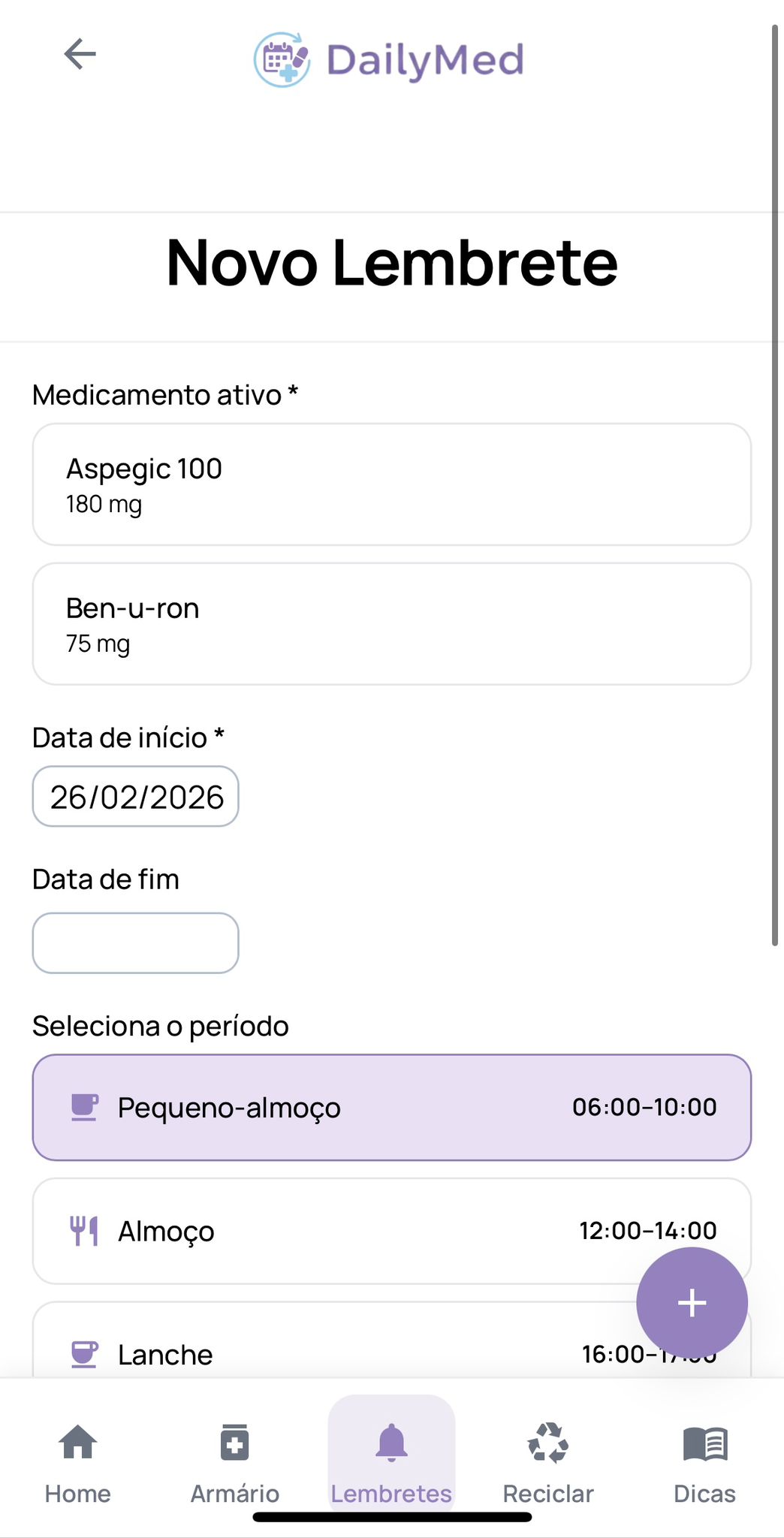The height and width of the screenshot is (1538, 784).
Task: Tap the coffee cup icon beside Pequeno-almoço
Action: coord(84,1108)
